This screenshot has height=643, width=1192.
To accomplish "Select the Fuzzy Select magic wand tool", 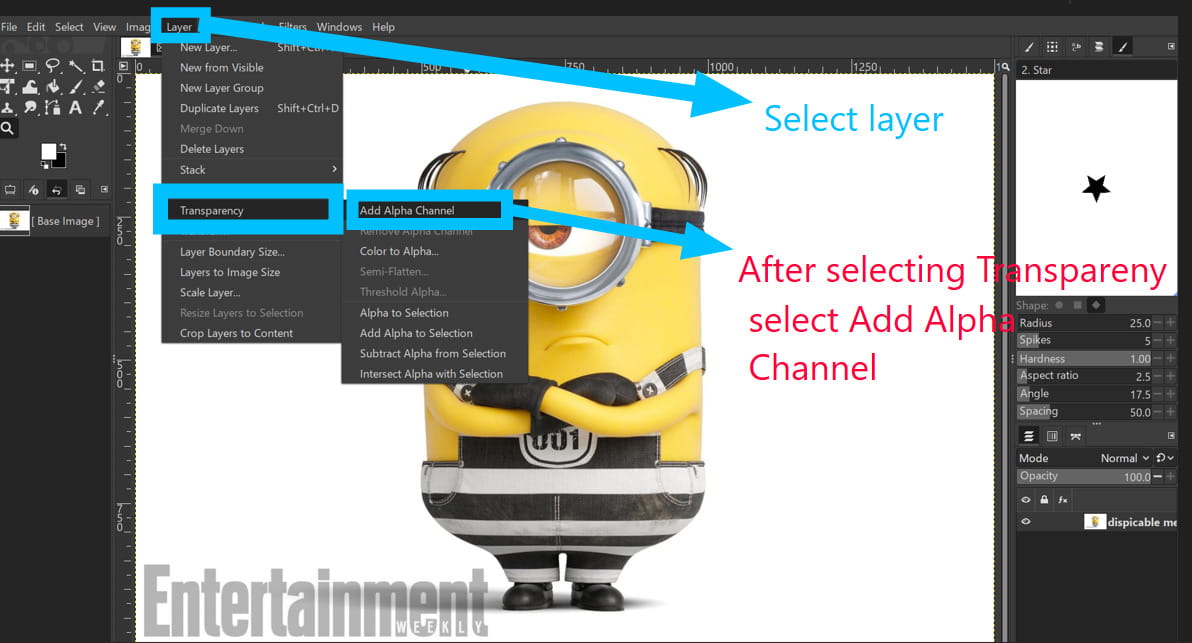I will point(75,66).
